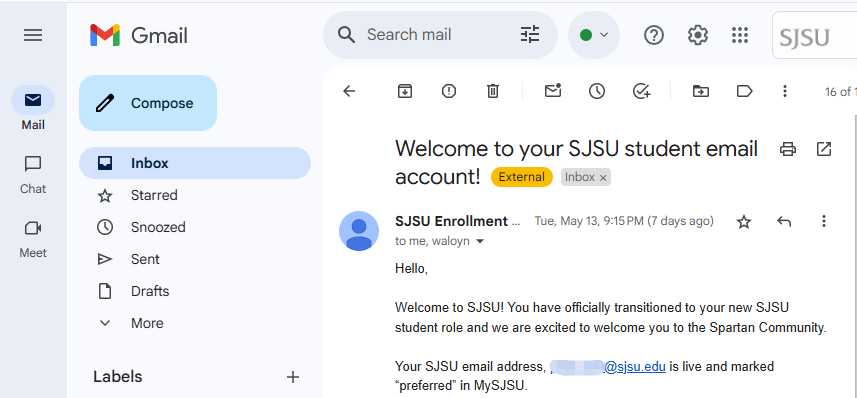Remove the Inbox label from the email
The height and width of the screenshot is (398, 857).
603,178
